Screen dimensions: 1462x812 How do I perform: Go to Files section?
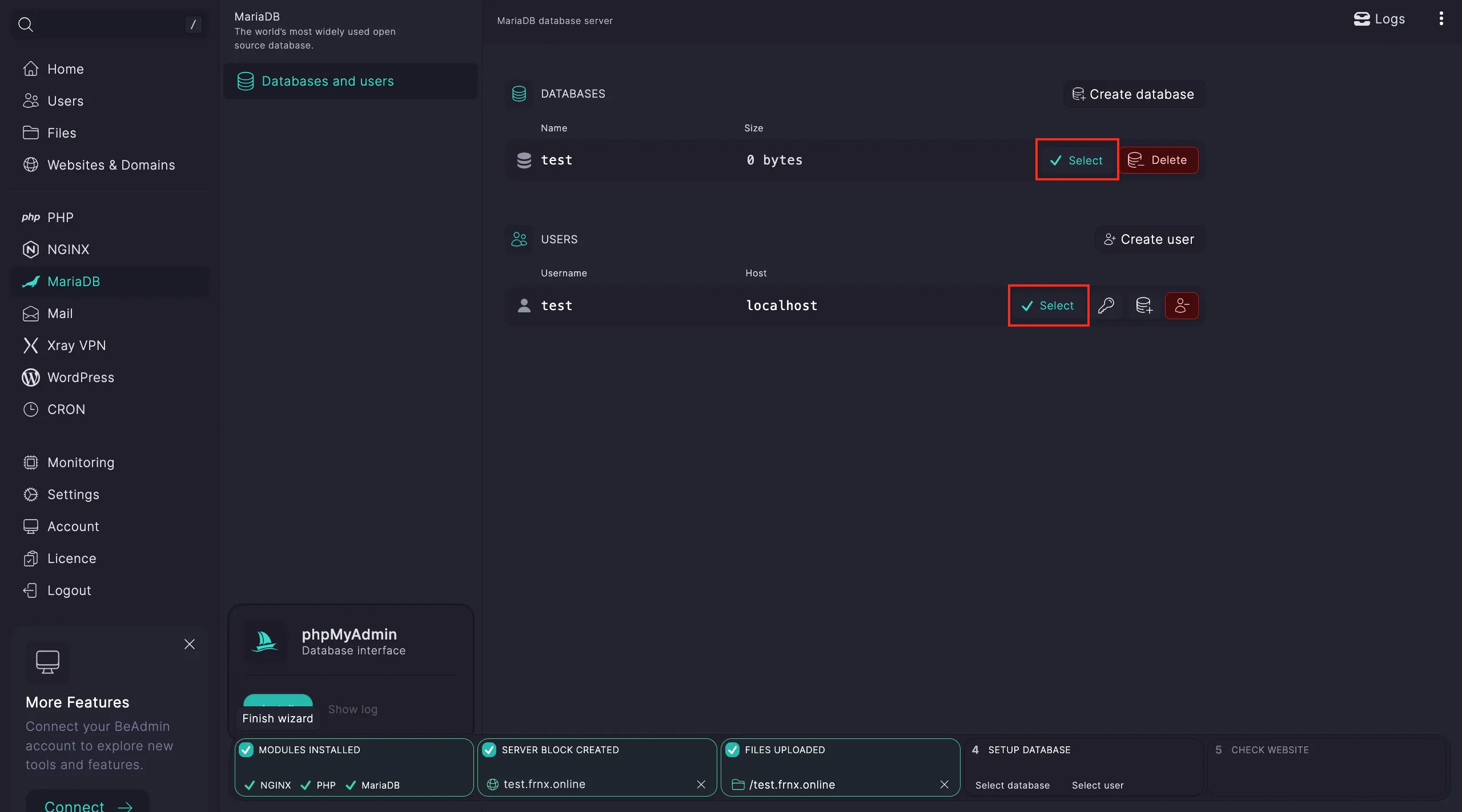(x=110, y=133)
